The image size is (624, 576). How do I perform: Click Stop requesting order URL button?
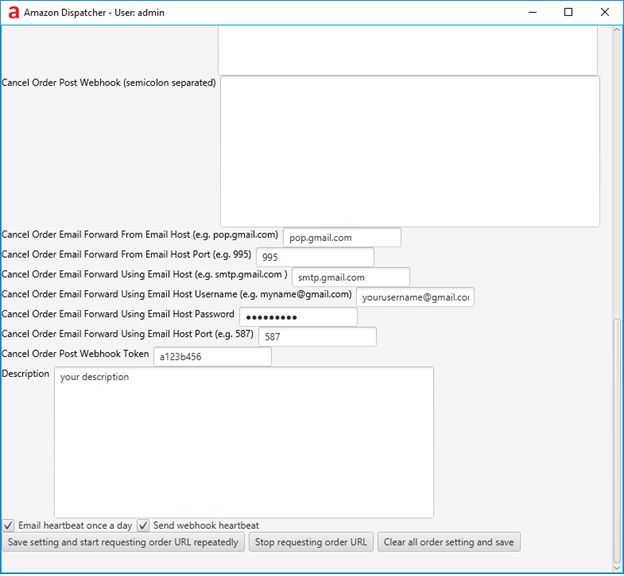311,542
